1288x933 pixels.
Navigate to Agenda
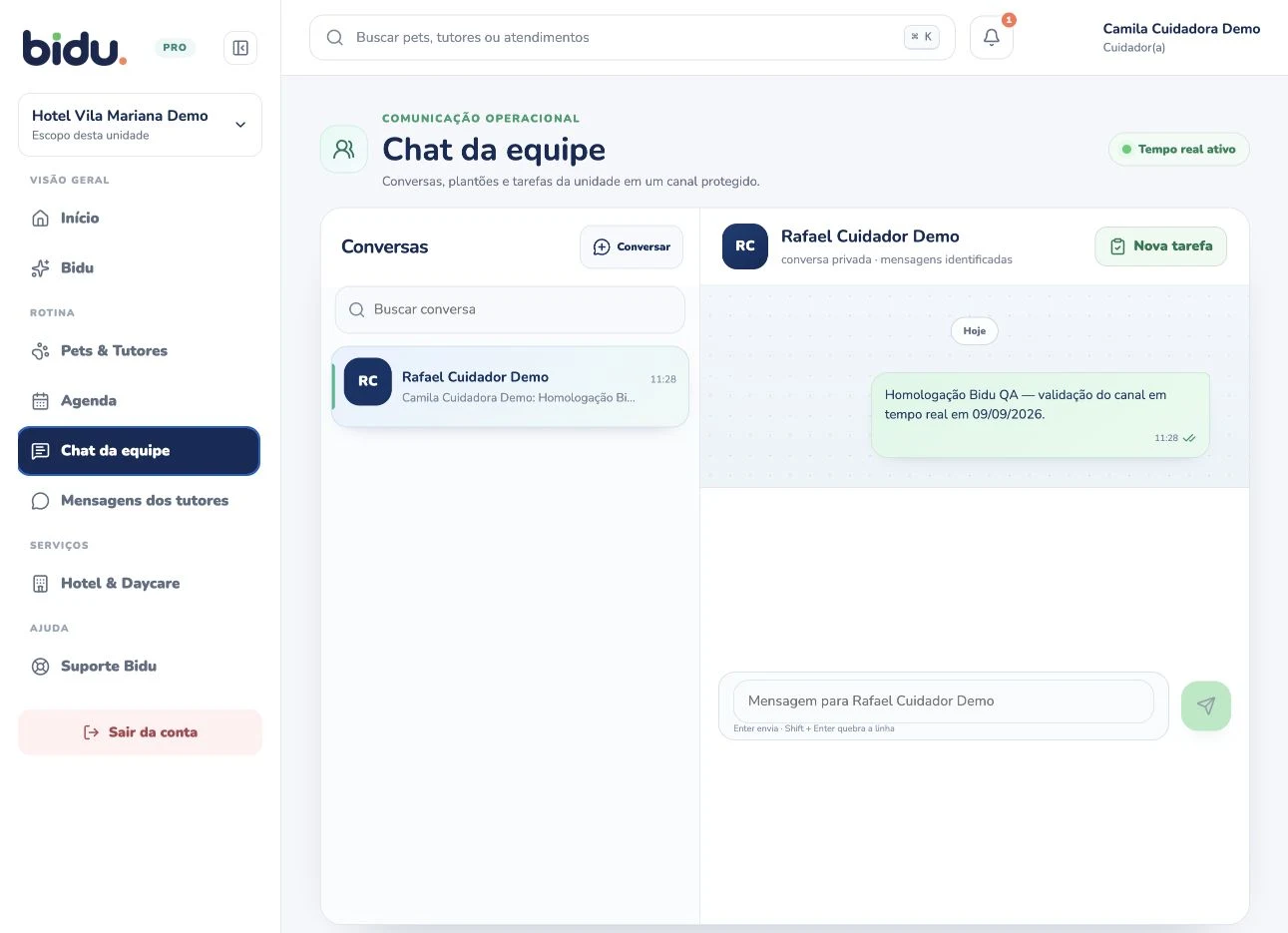(140, 400)
